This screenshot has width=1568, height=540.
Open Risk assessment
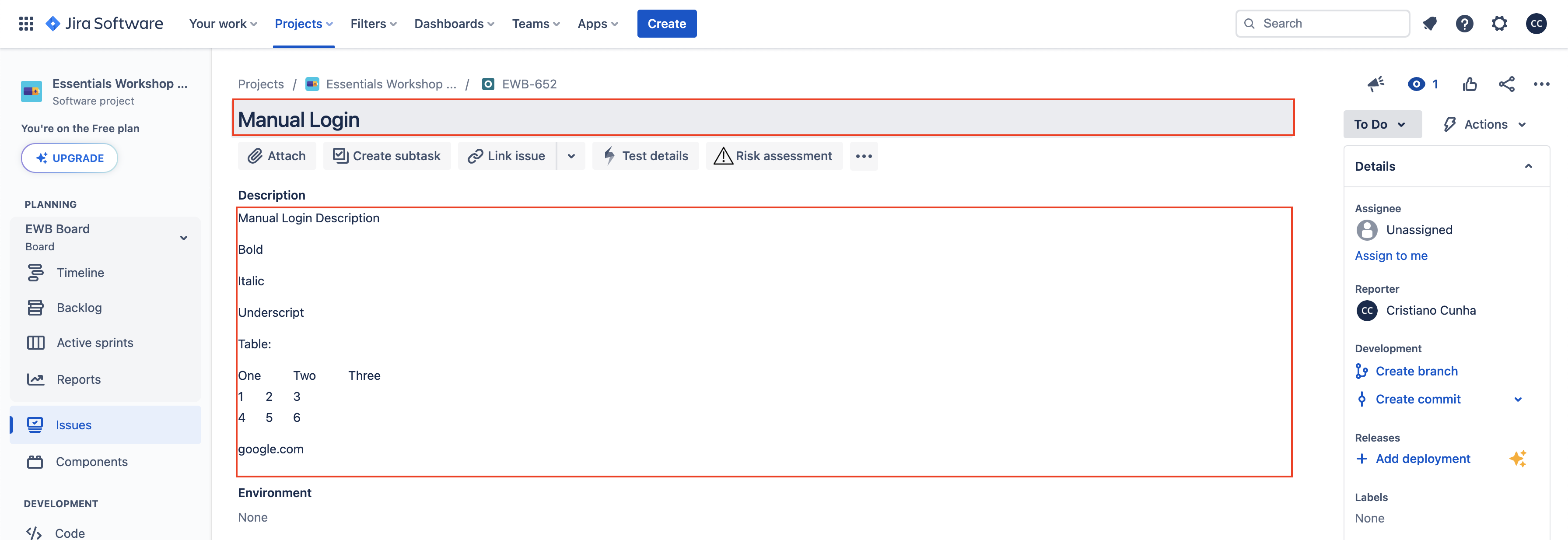click(774, 156)
